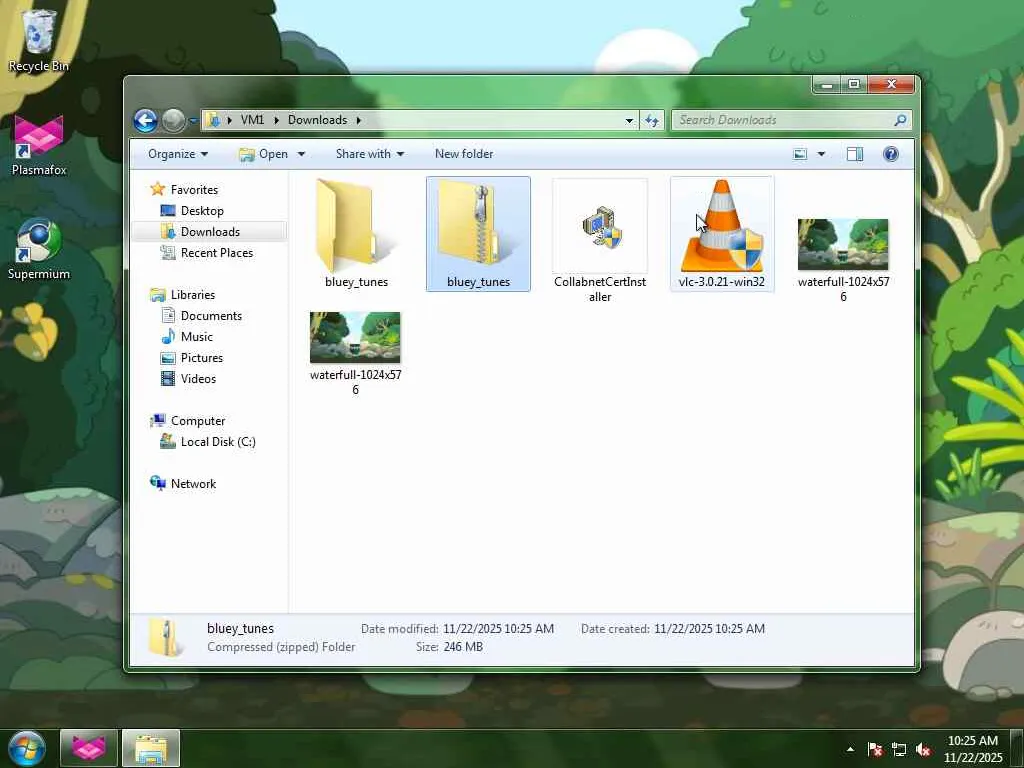The image size is (1024, 768).
Task: Click the Plasmafox taskbar button
Action: (x=89, y=748)
